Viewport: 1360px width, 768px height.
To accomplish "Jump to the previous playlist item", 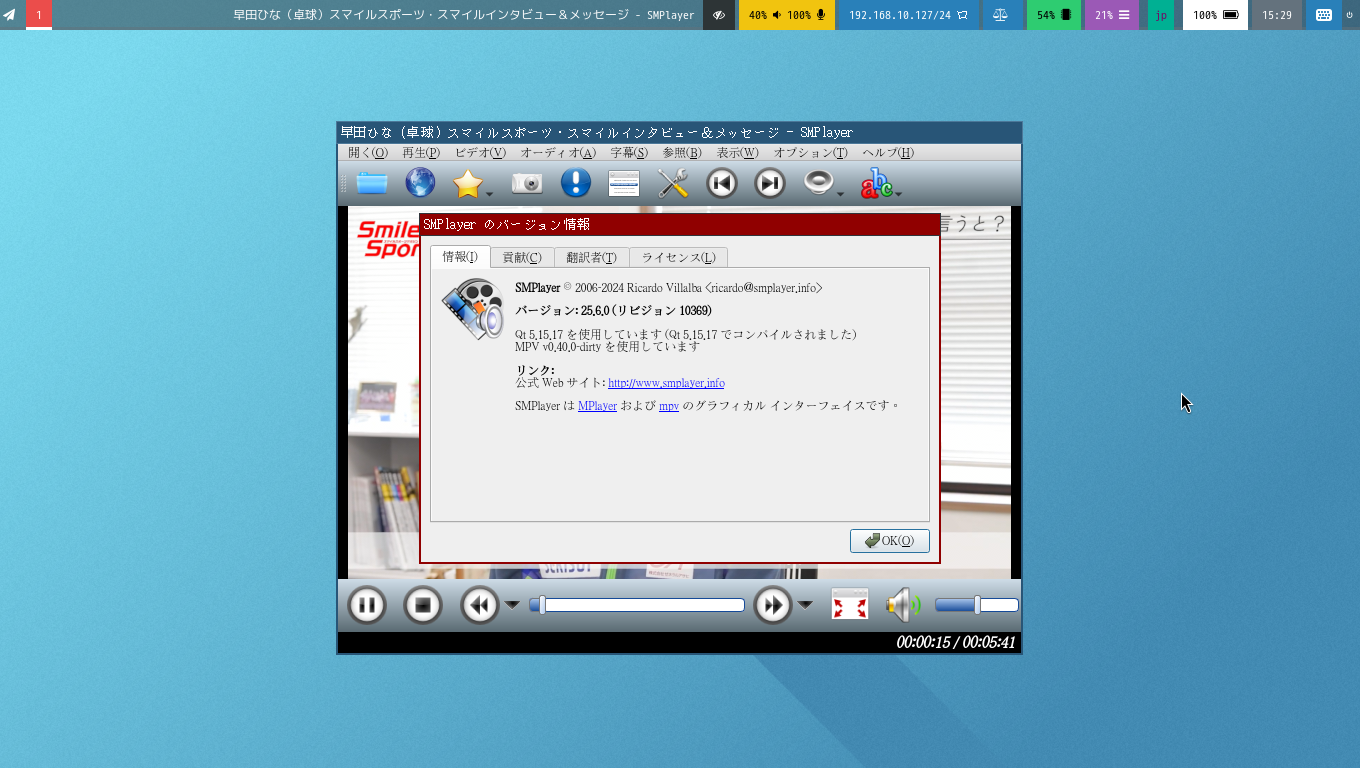I will (x=722, y=183).
